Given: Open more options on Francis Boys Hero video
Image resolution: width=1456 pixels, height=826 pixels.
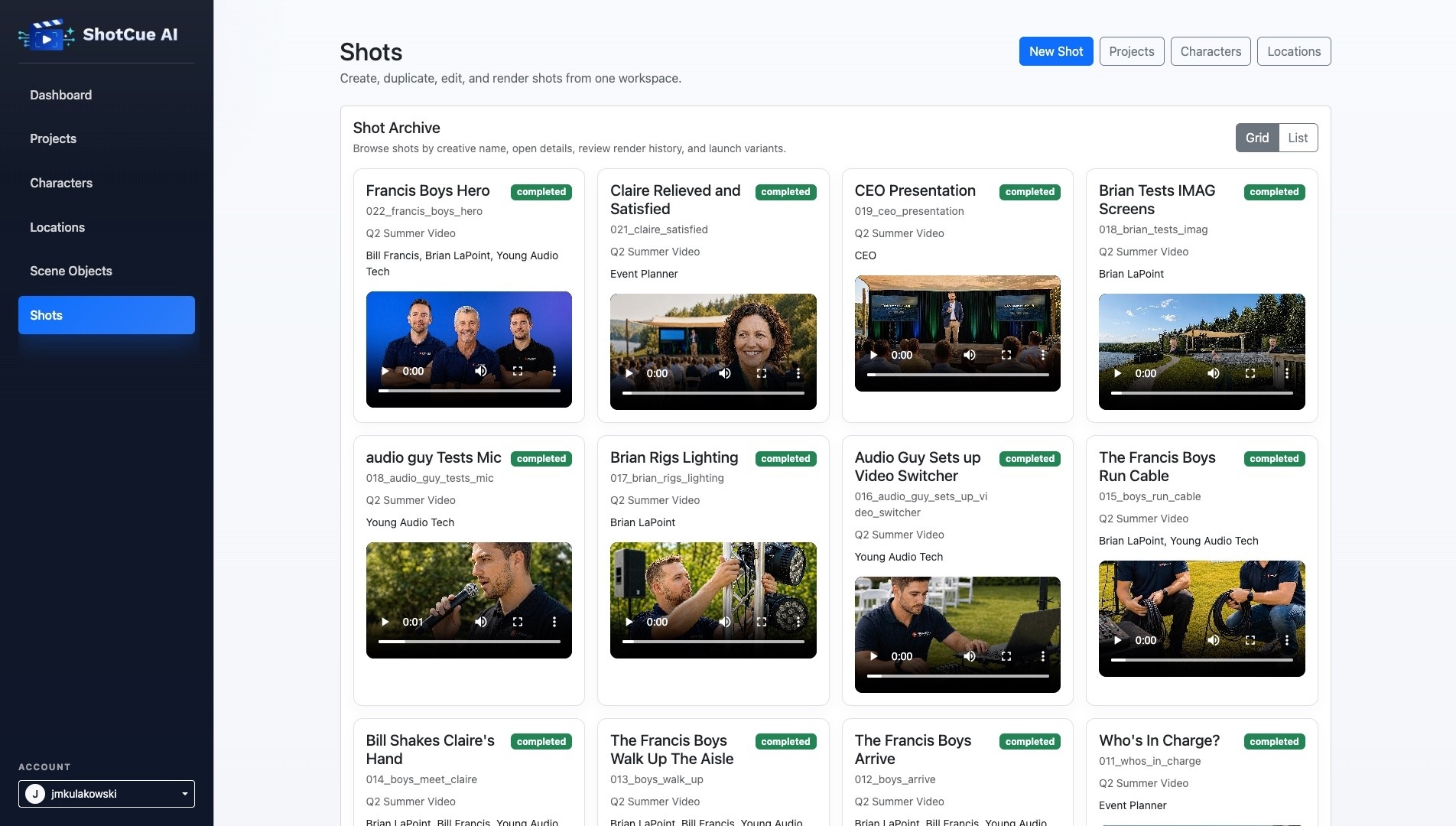Looking at the screenshot, I should pyautogui.click(x=554, y=371).
